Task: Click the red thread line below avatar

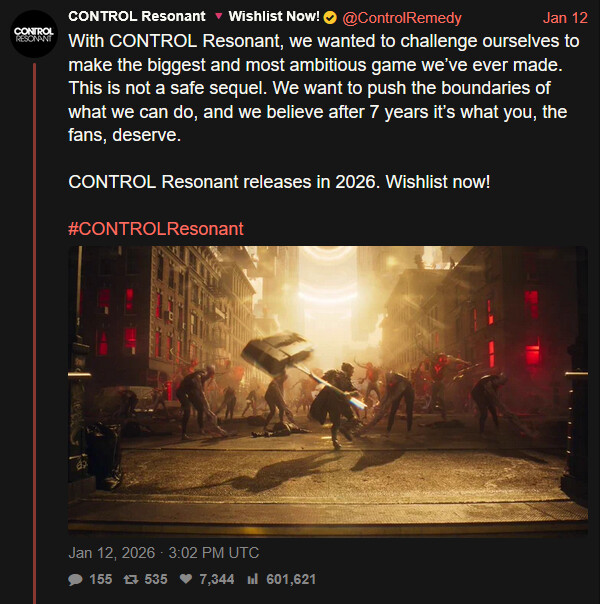Action: (x=34, y=333)
